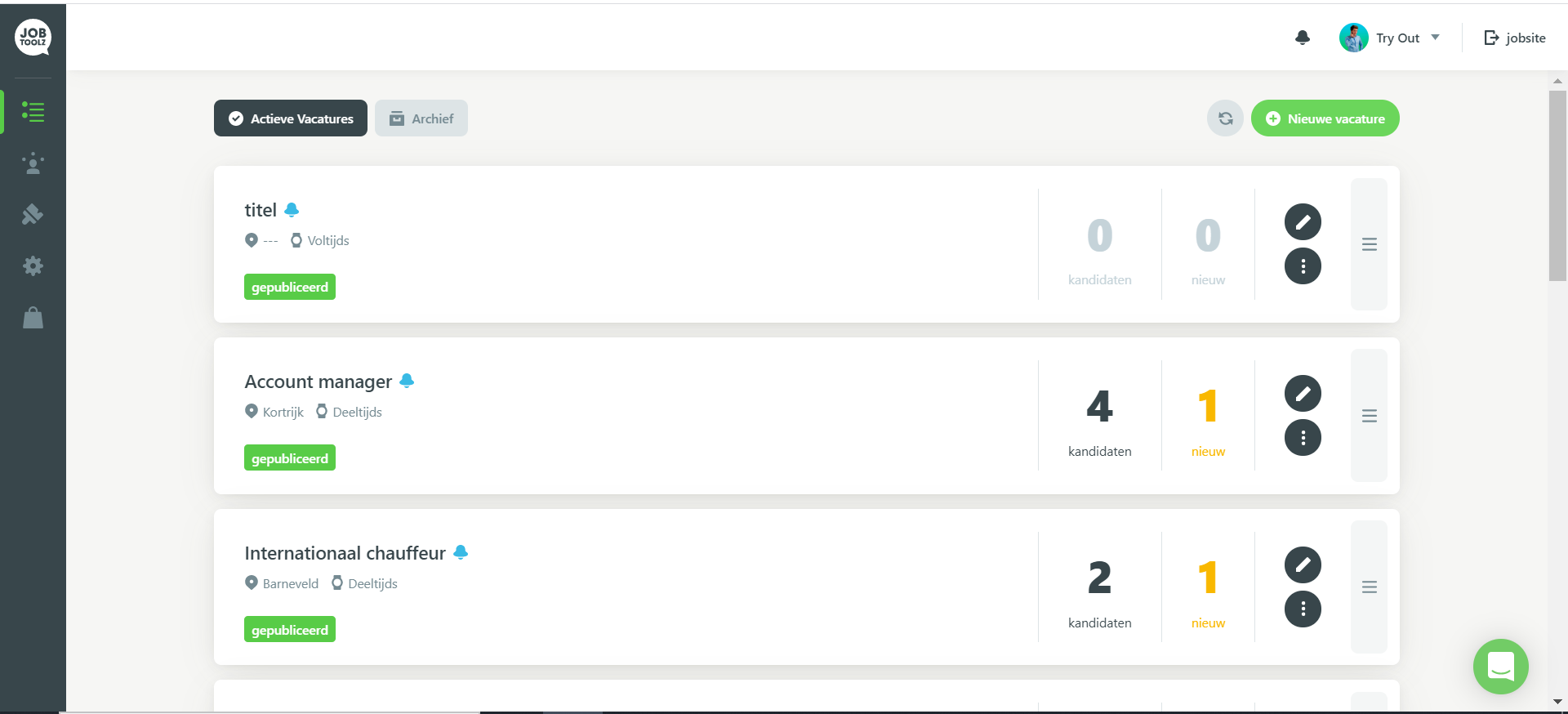Open more options for titel vacancy
1568x714 pixels.
click(x=1303, y=266)
